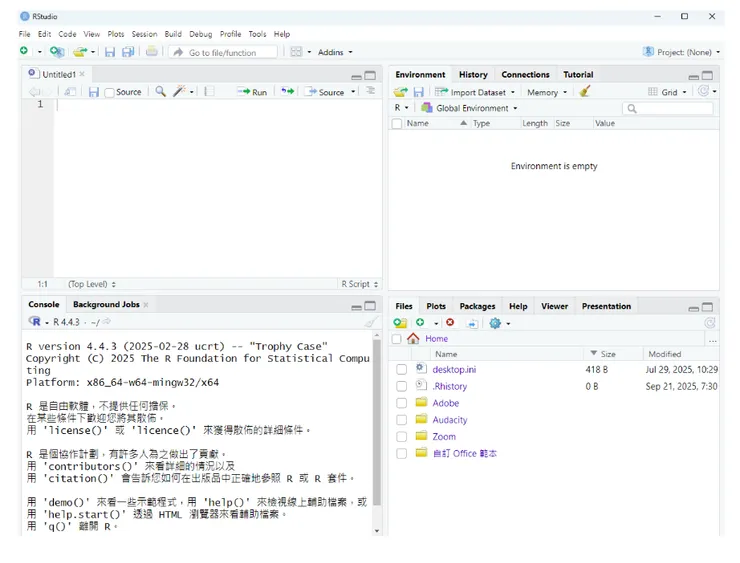Open the Zoom folder link

[444, 437]
